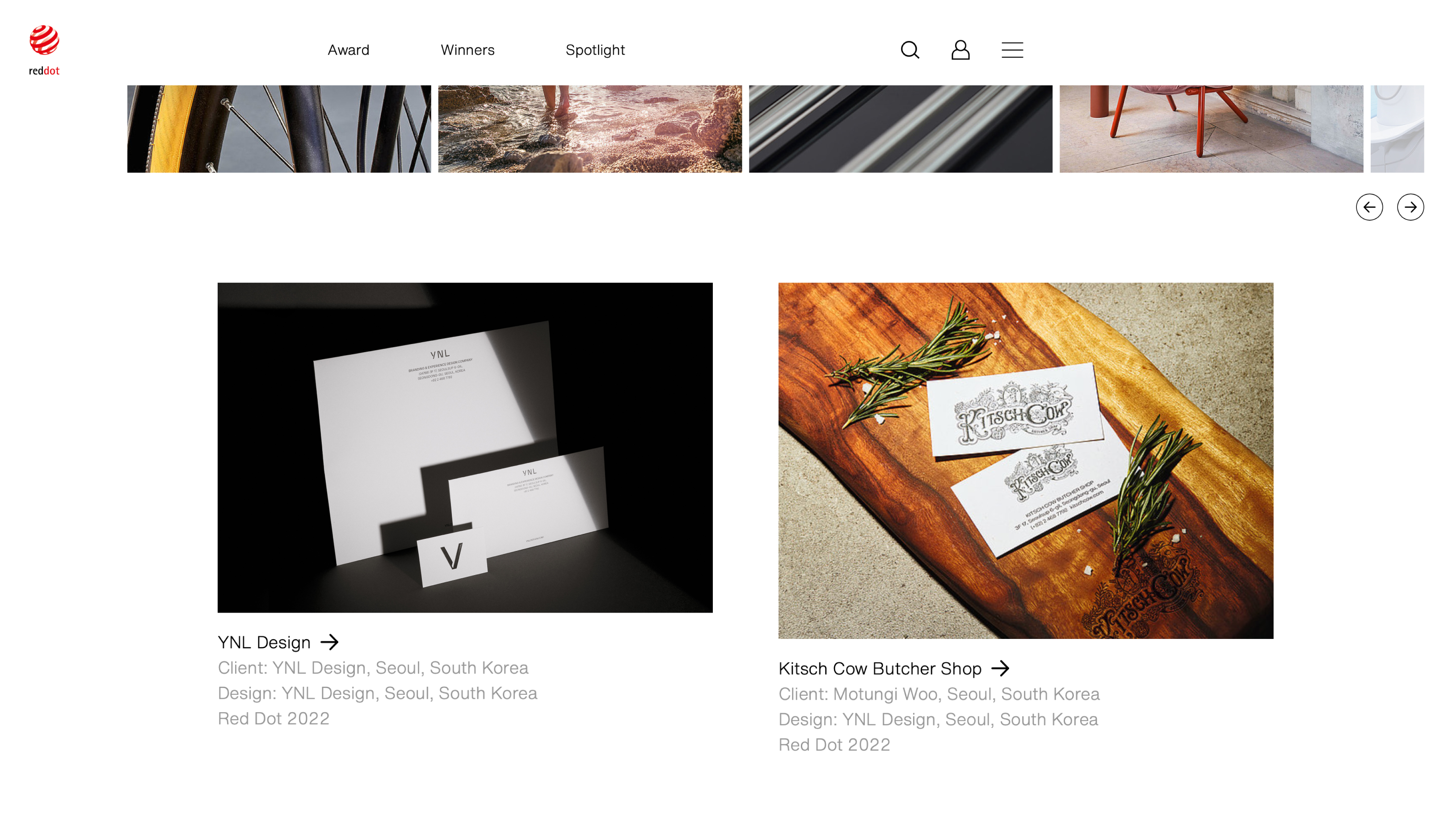The width and height of the screenshot is (1448, 840).
Task: Open the bicycle wheel carousel image
Action: (x=279, y=129)
